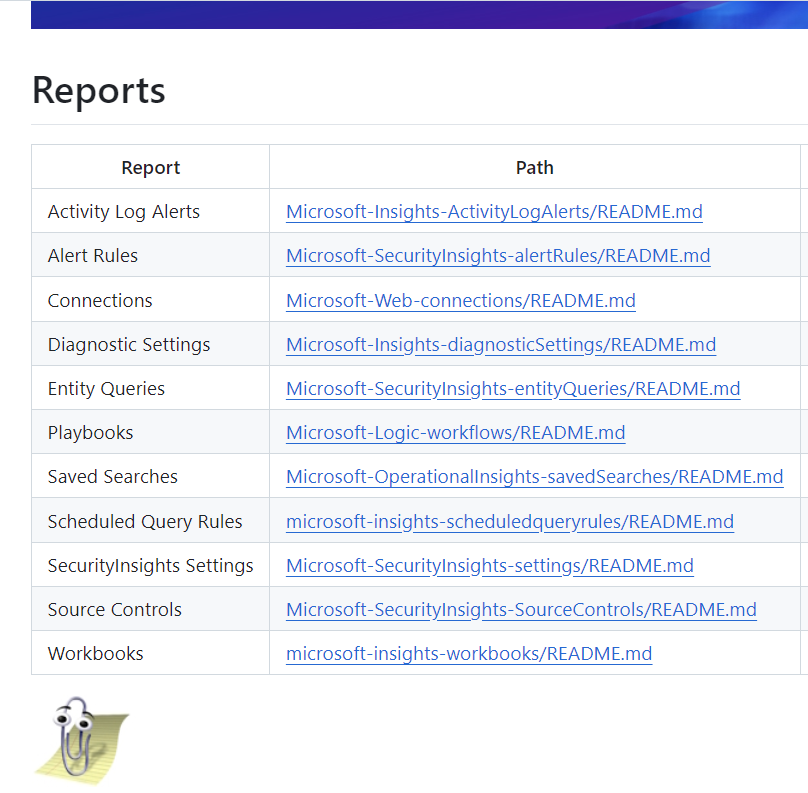Viewport: 808px width, 793px height.
Task: Select the Scheduled Query Rules cell
Action: tap(150, 520)
